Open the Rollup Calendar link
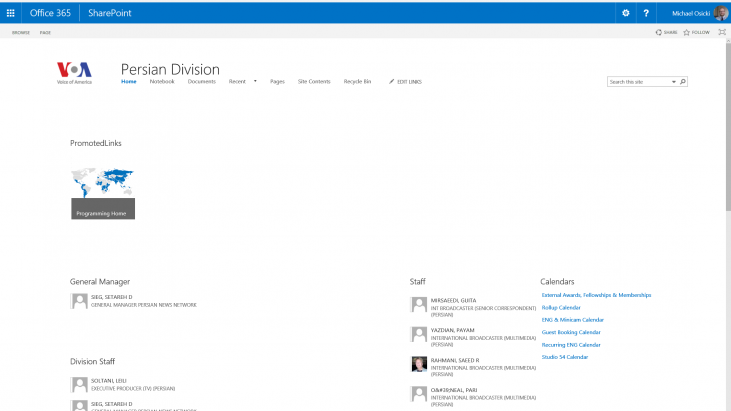The width and height of the screenshot is (731, 411). [561, 308]
